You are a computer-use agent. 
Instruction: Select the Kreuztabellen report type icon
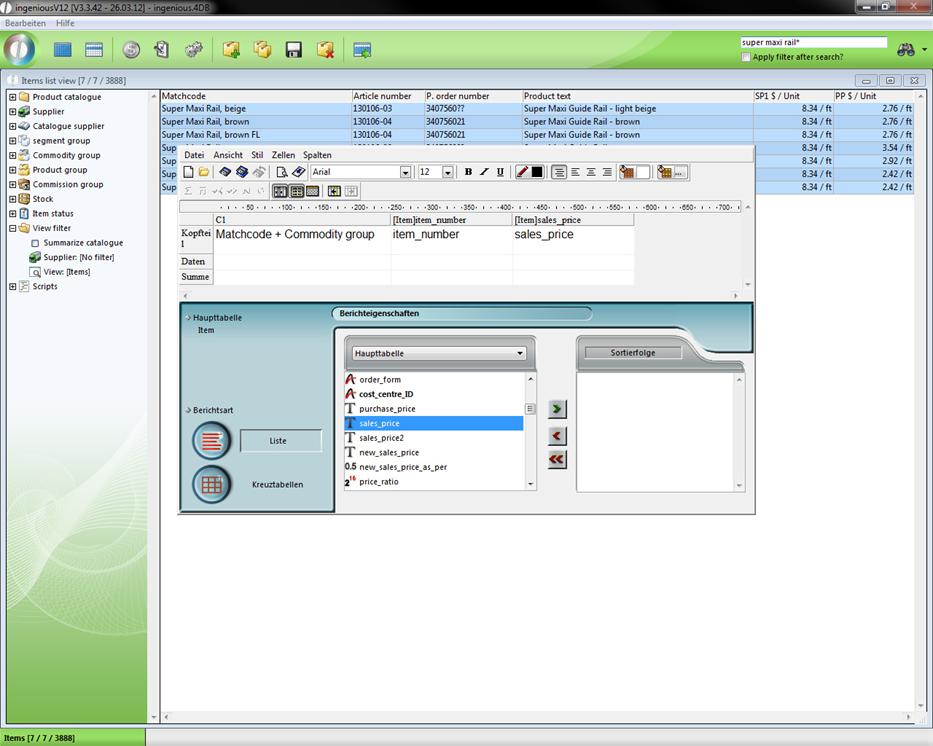(x=210, y=485)
